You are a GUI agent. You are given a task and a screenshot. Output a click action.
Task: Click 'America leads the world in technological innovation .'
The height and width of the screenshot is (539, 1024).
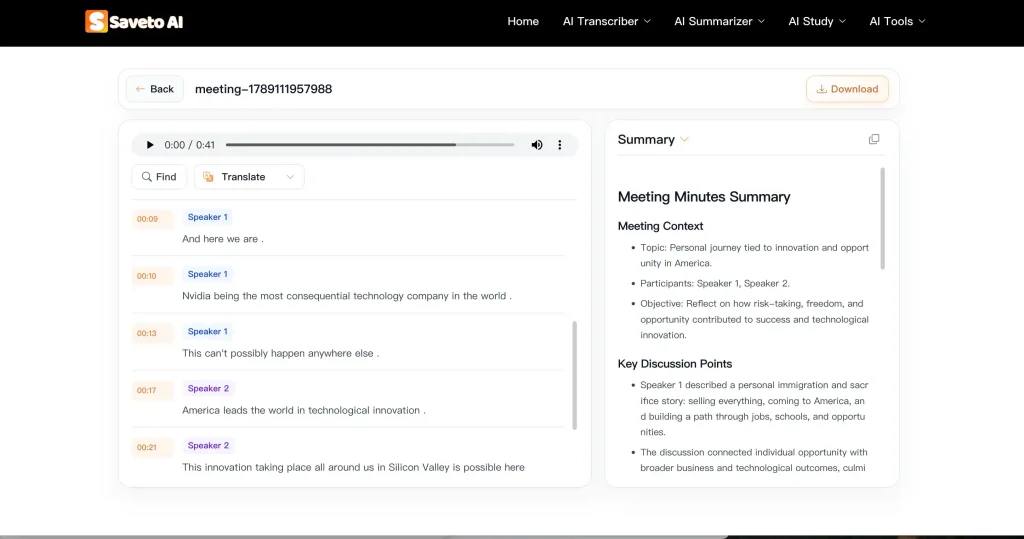(x=304, y=410)
